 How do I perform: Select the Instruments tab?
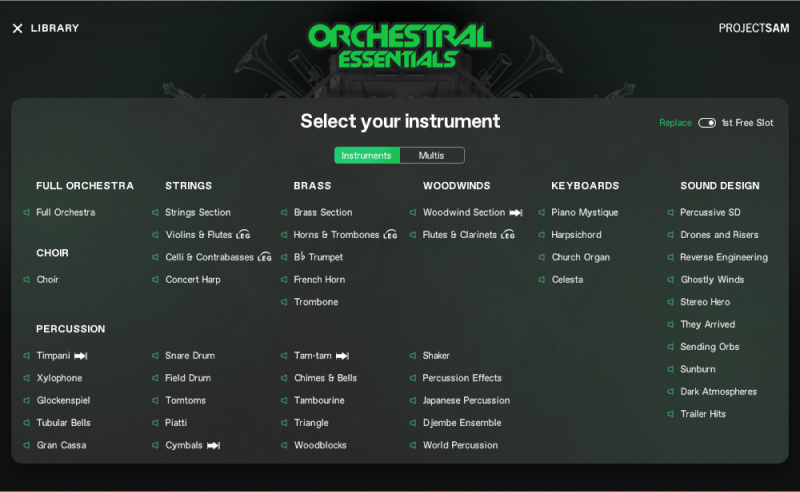pos(366,156)
